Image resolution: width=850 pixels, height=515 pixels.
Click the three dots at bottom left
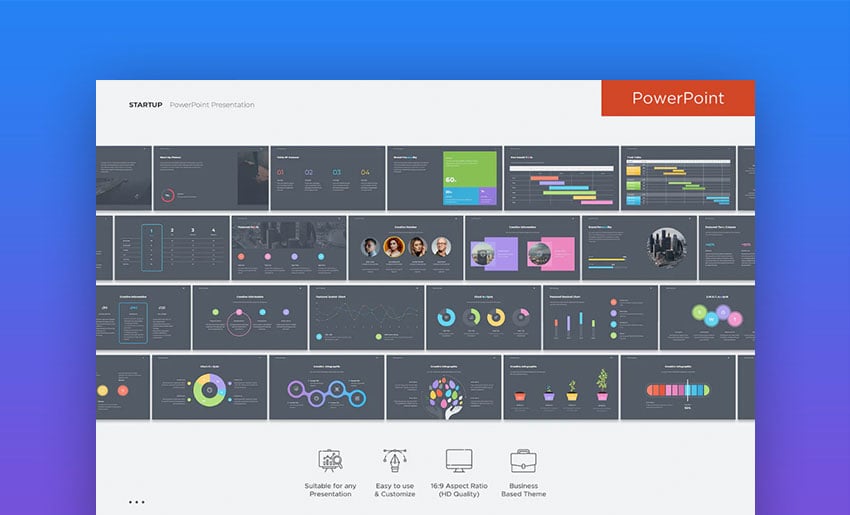coord(136,502)
